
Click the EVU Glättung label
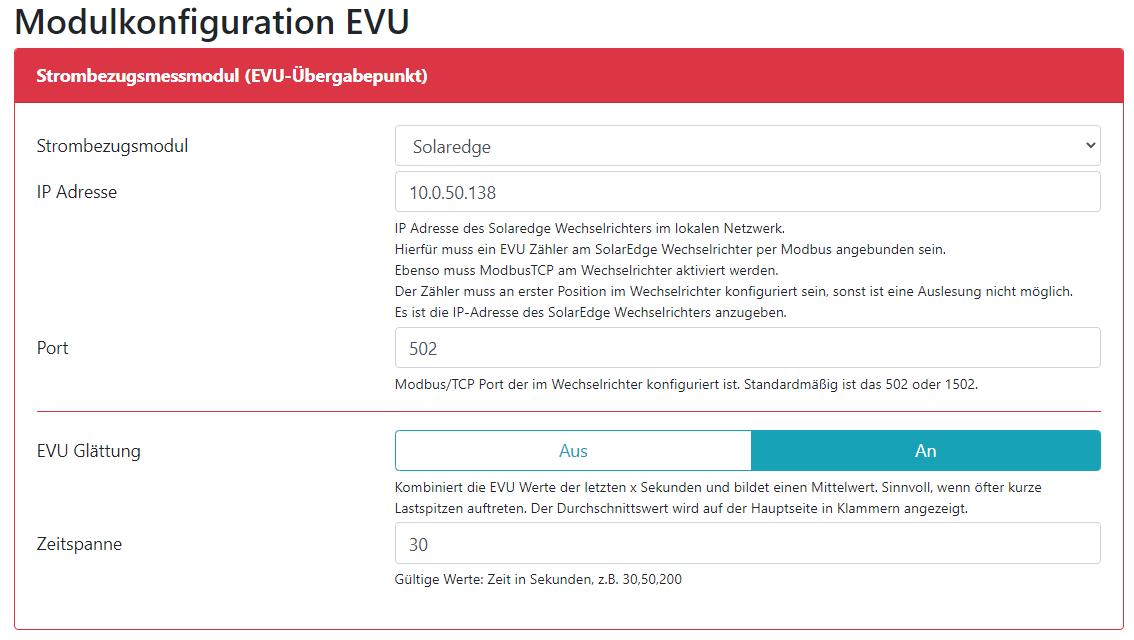tap(89, 451)
